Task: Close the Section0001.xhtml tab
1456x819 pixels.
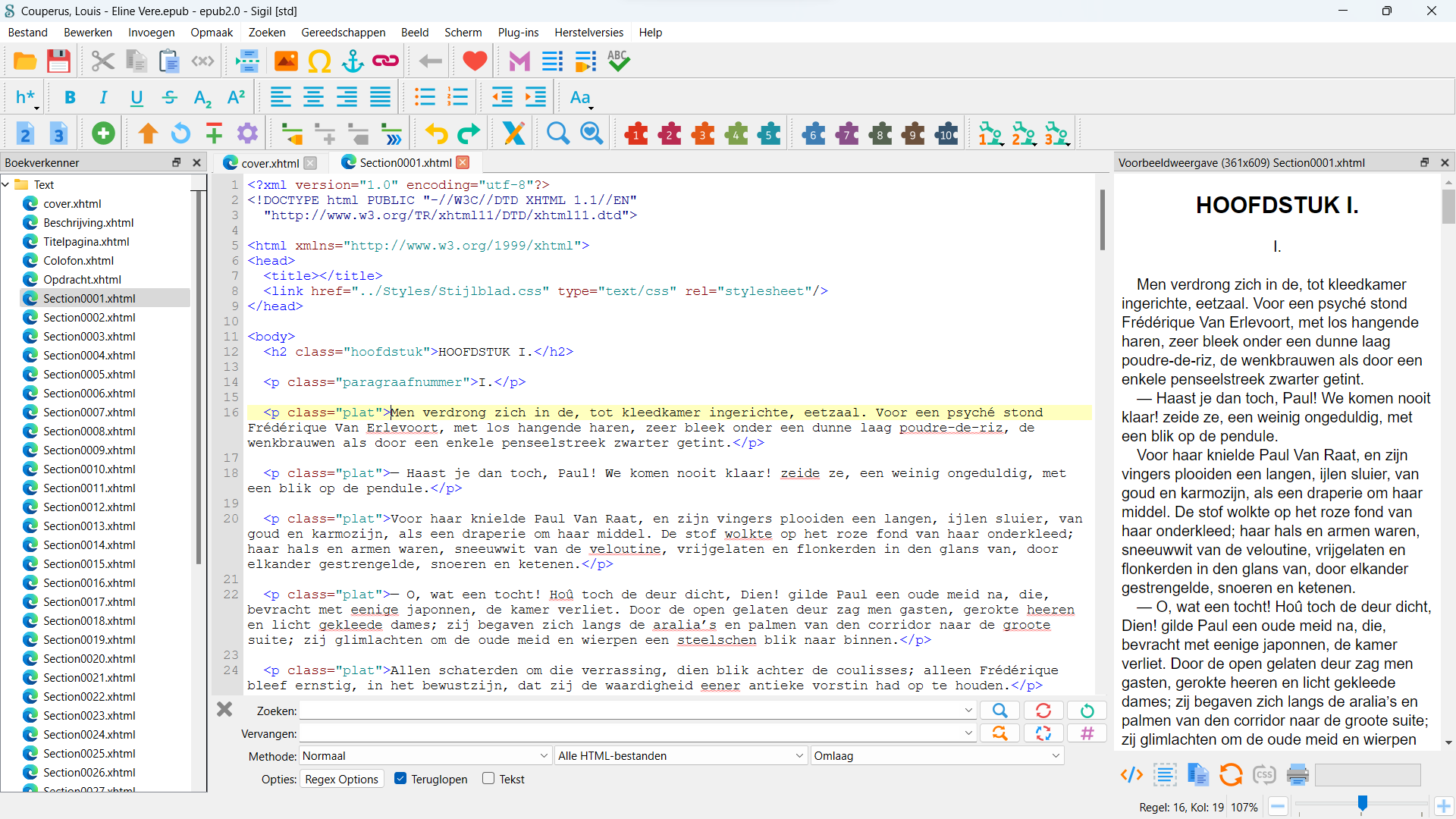Action: point(463,162)
